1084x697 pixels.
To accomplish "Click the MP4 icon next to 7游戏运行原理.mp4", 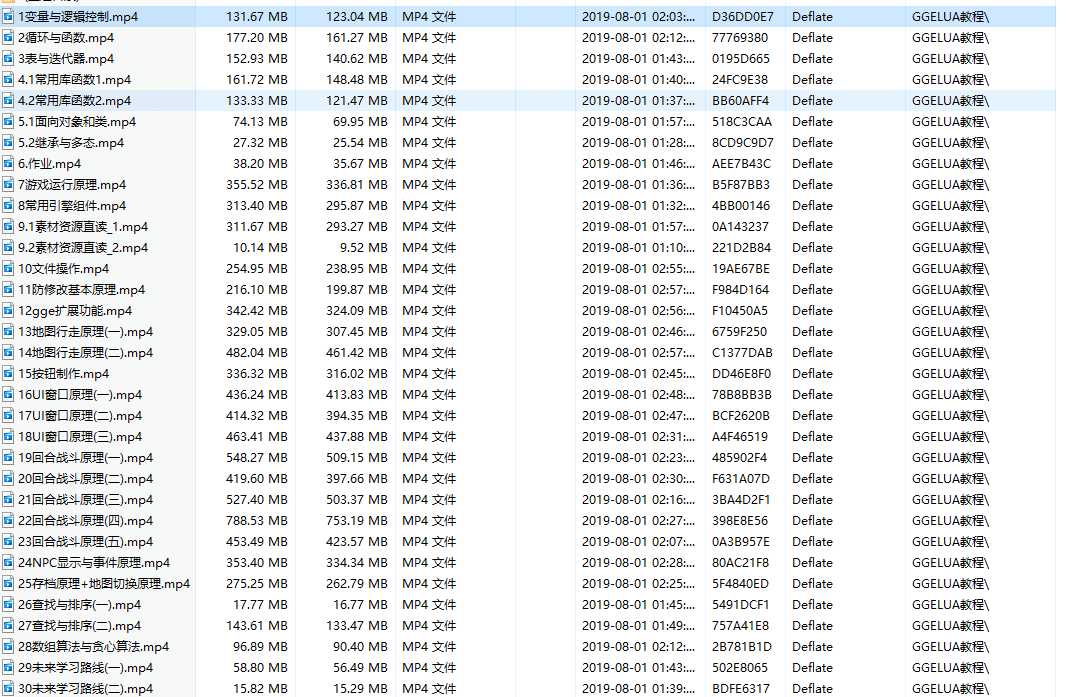I will (8, 184).
